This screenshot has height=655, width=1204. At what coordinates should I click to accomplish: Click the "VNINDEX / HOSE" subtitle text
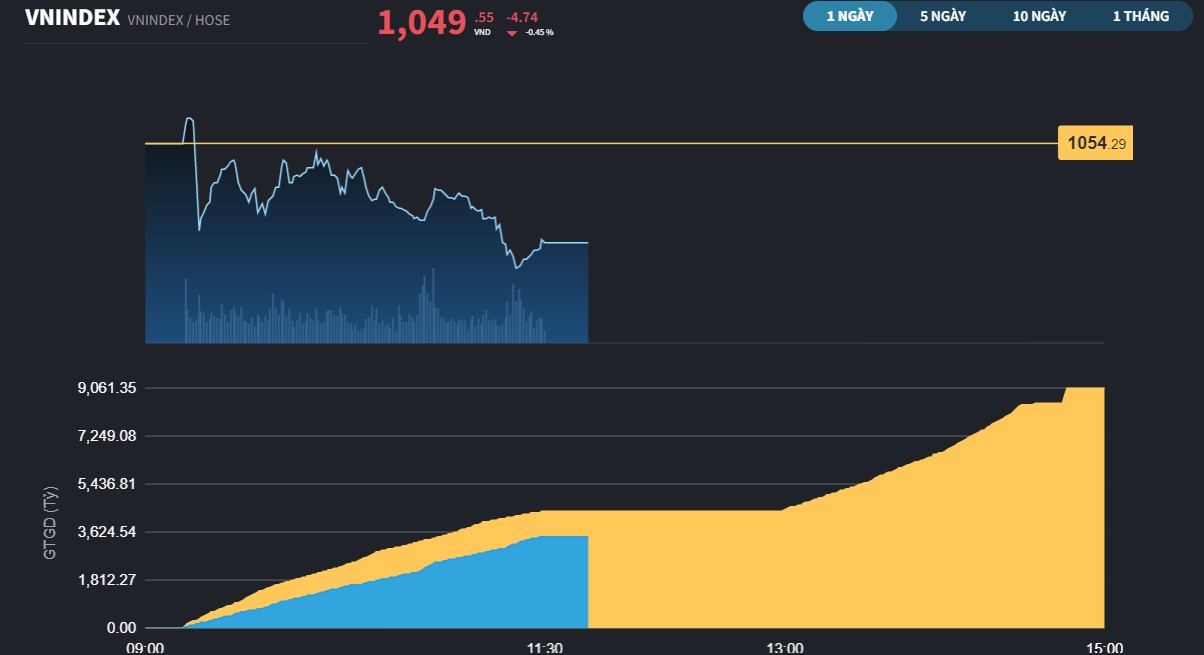[x=177, y=19]
